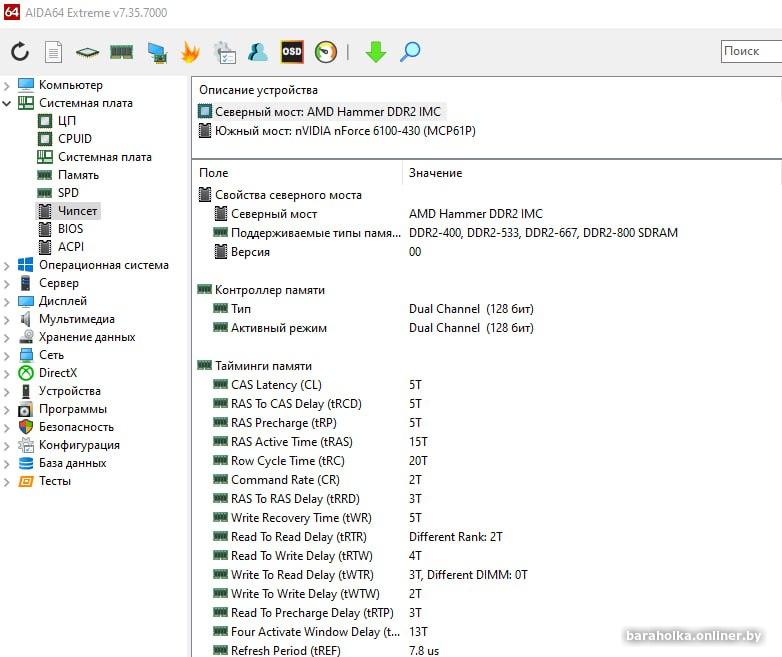Click the network monitor toolbar icon
Image resolution: width=782 pixels, height=657 pixels.
157,52
